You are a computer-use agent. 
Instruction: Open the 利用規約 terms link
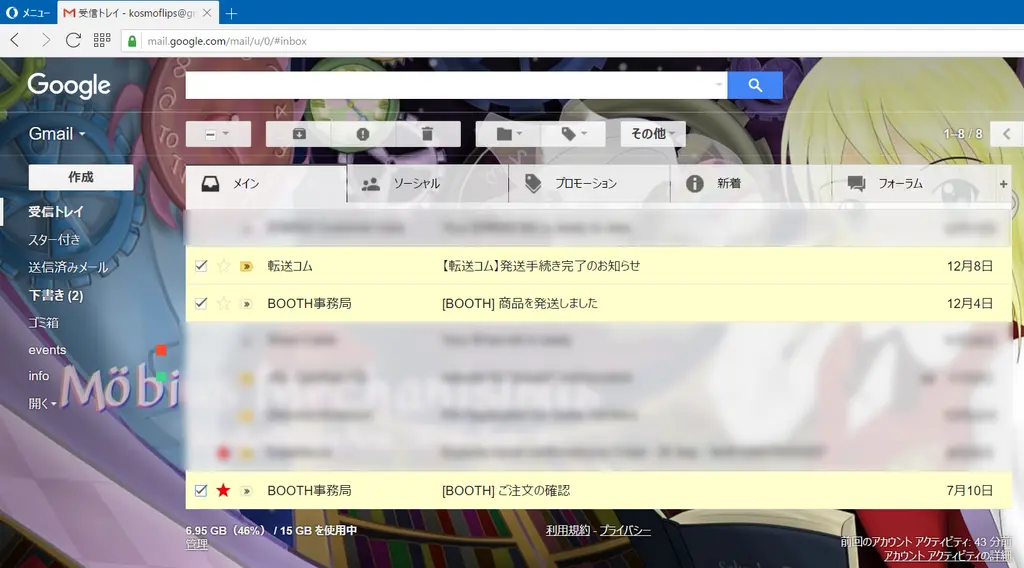pos(568,530)
